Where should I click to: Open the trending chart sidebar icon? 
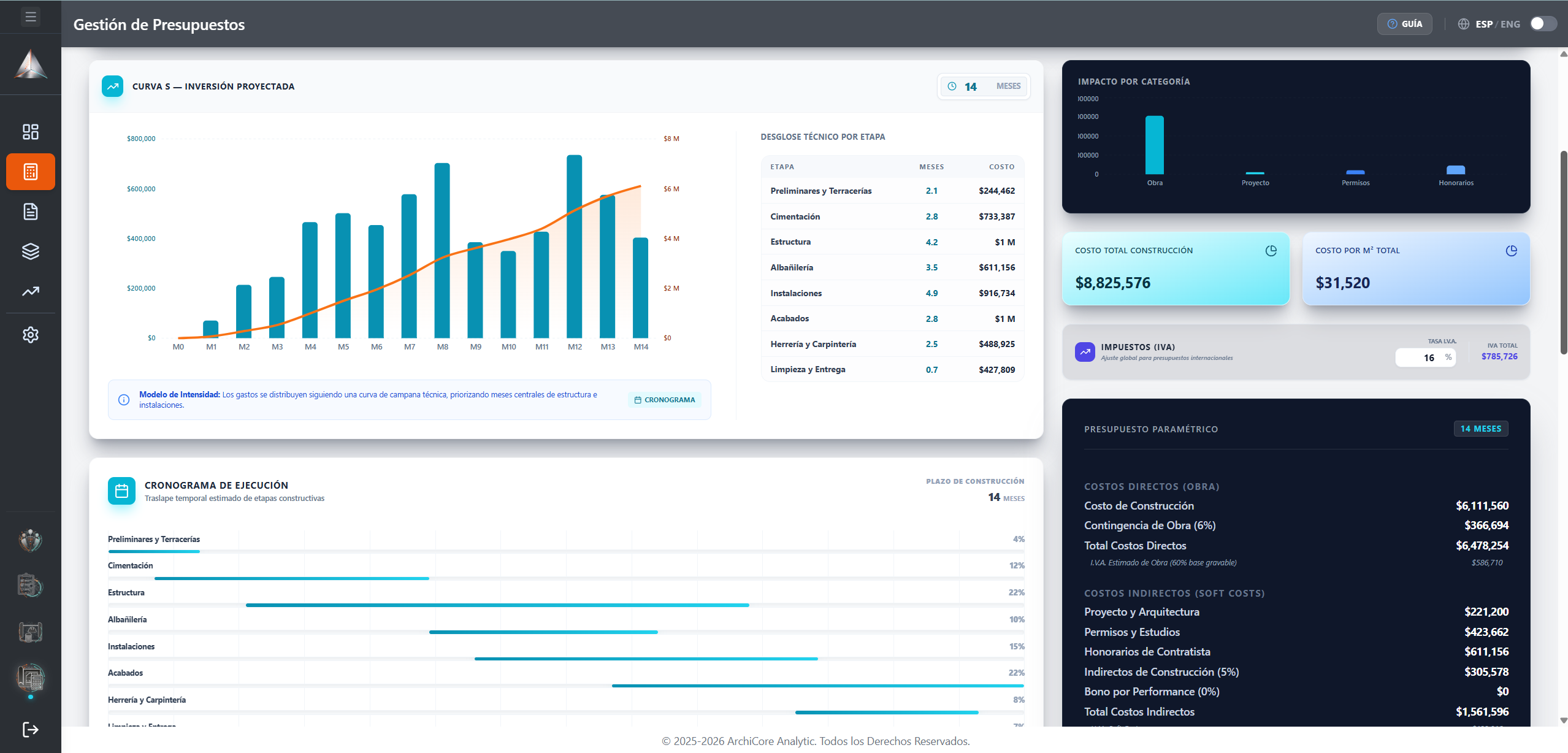coord(31,291)
